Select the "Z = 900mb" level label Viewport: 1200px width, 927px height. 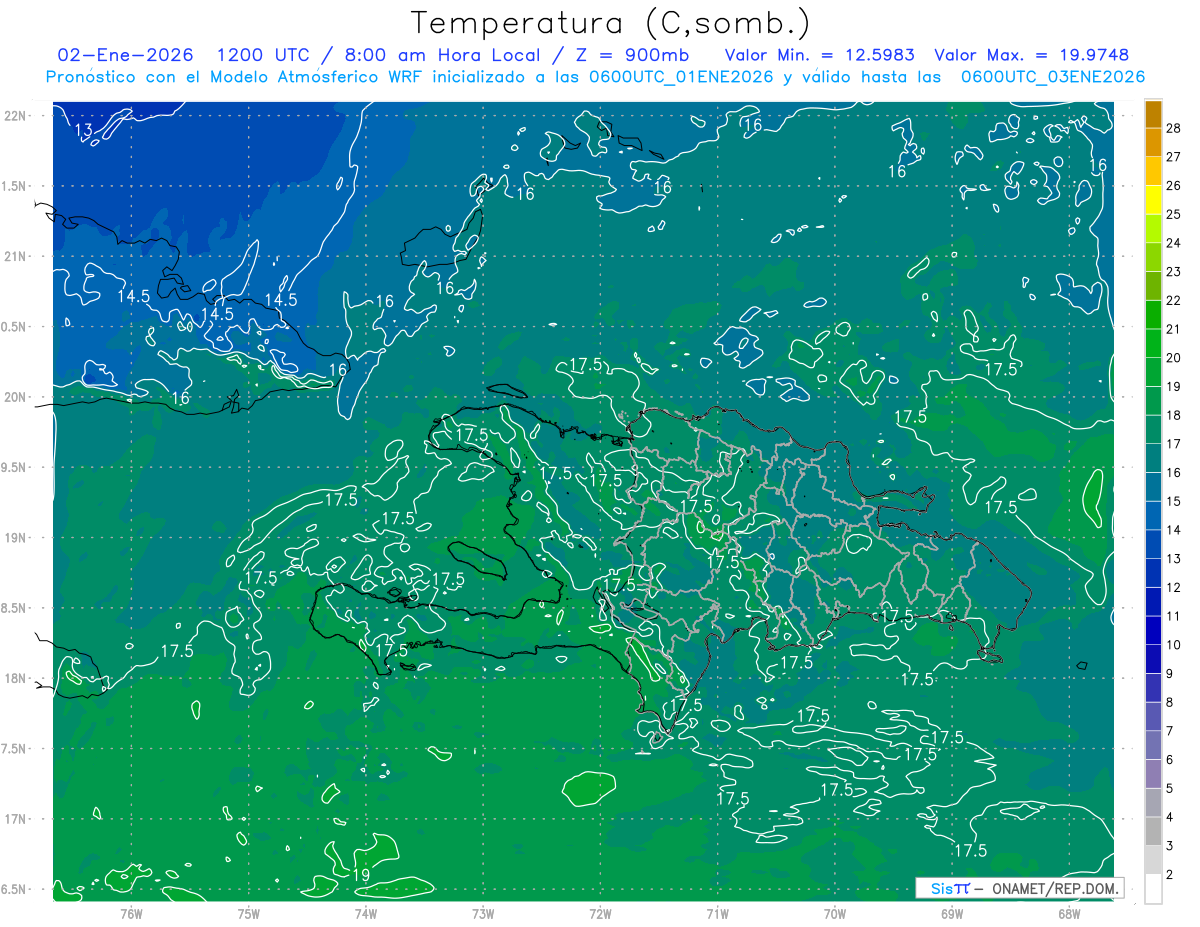click(x=632, y=55)
